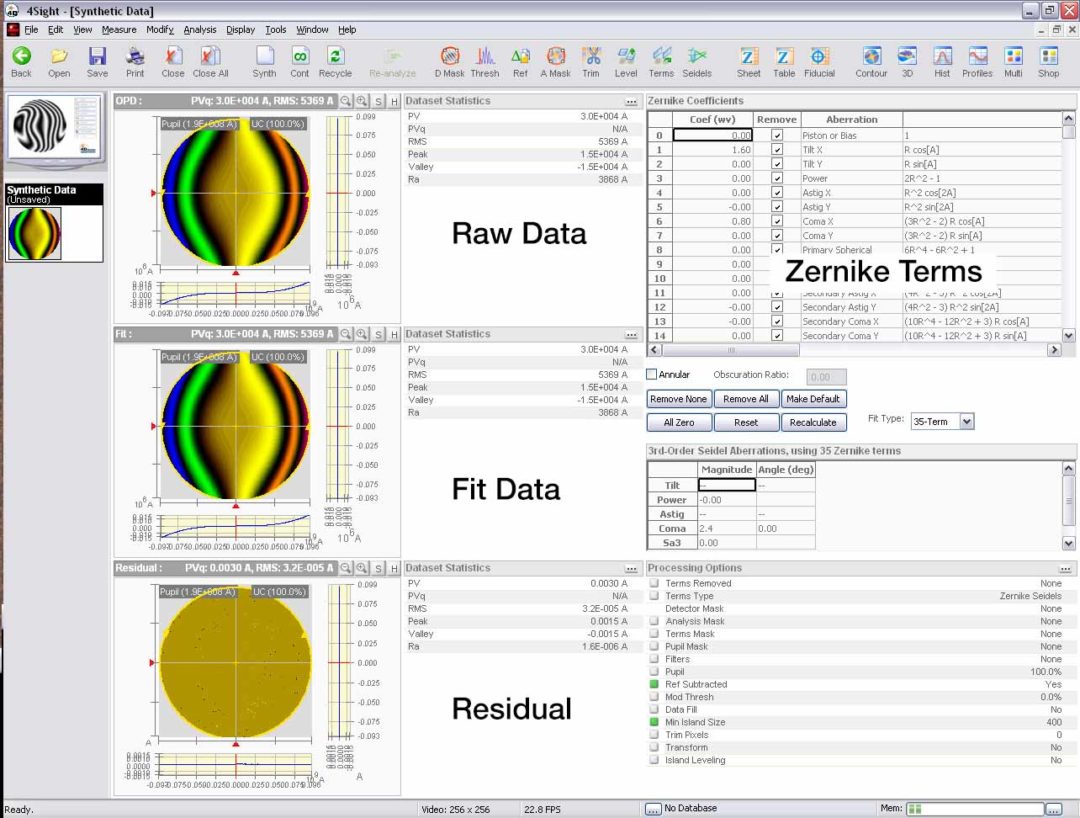Show the Profiles display
This screenshot has width=1080, height=818.
[977, 60]
